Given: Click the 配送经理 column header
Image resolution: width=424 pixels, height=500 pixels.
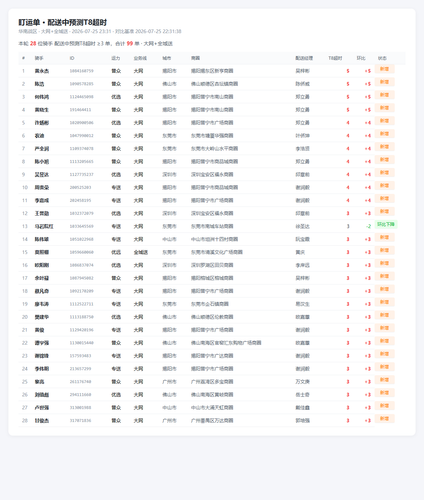Looking at the screenshot, I should (x=304, y=58).
